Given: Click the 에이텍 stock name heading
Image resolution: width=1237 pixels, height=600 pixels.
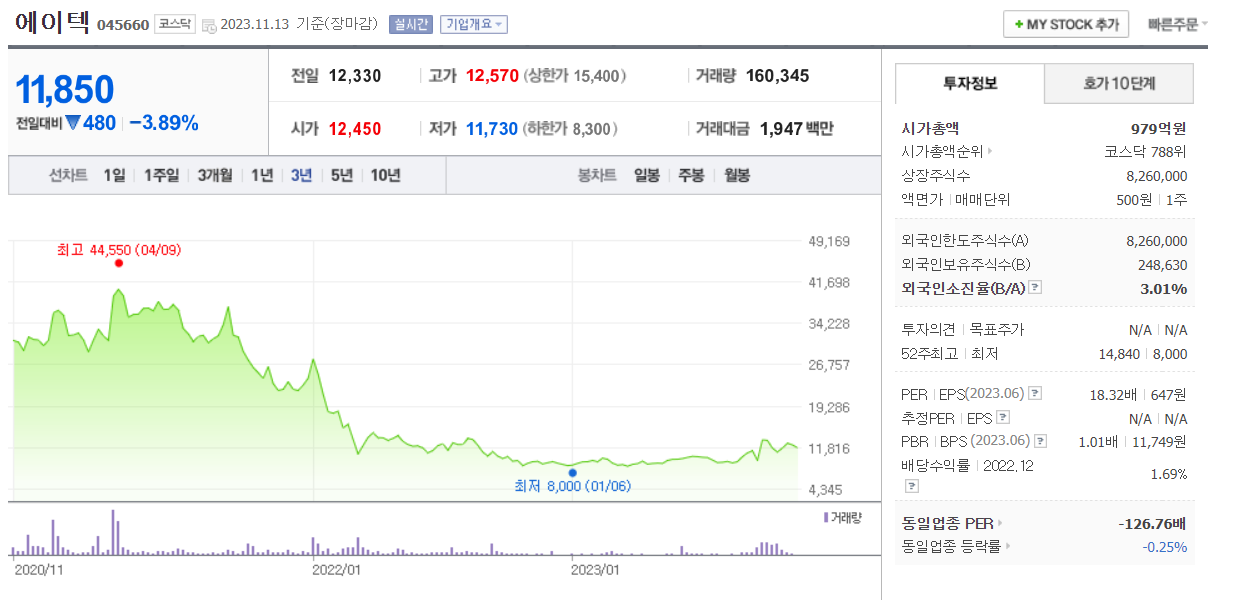Looking at the screenshot, I should coord(52,22).
